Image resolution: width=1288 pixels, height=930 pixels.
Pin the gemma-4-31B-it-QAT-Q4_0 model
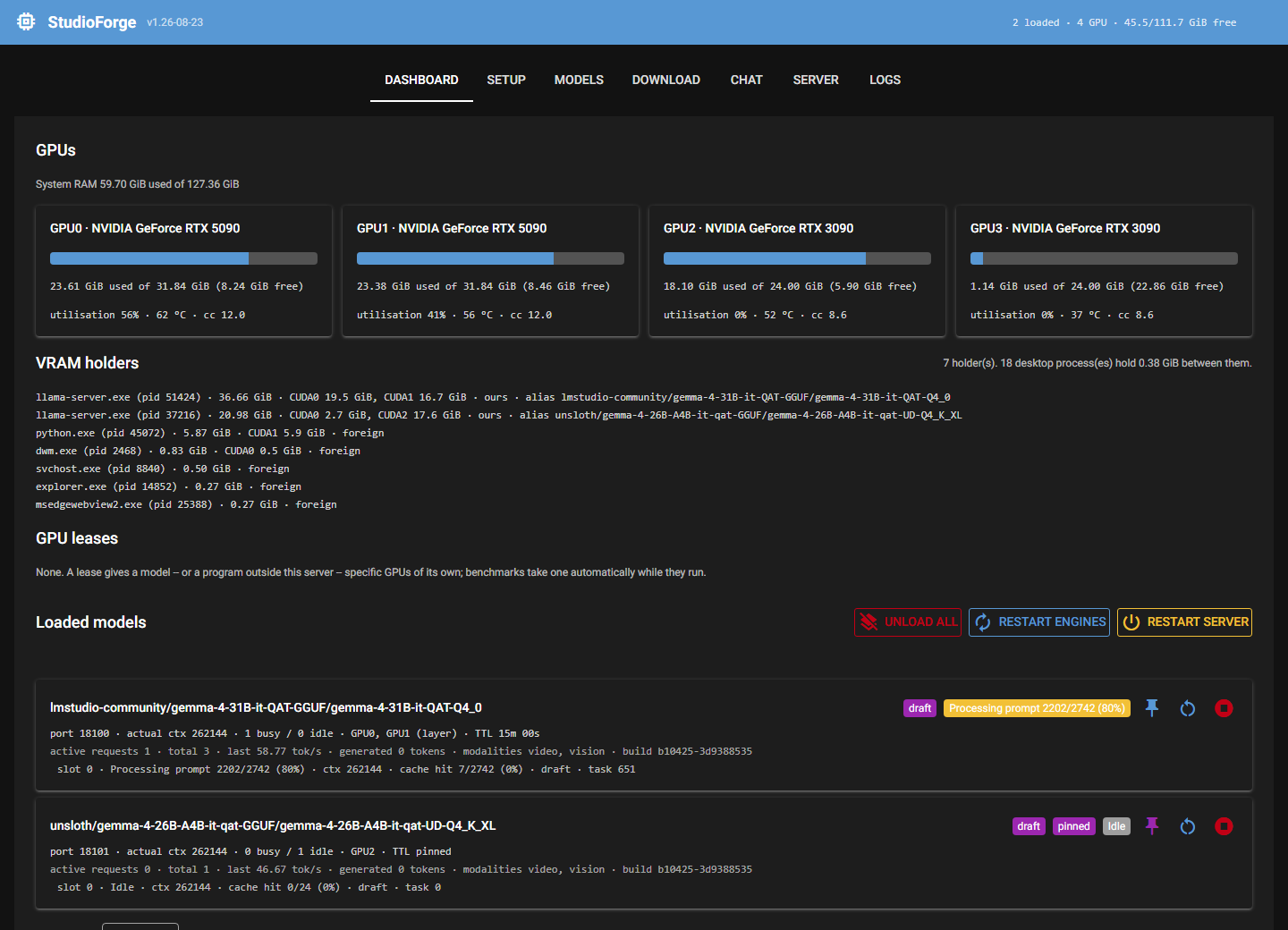coord(1152,708)
